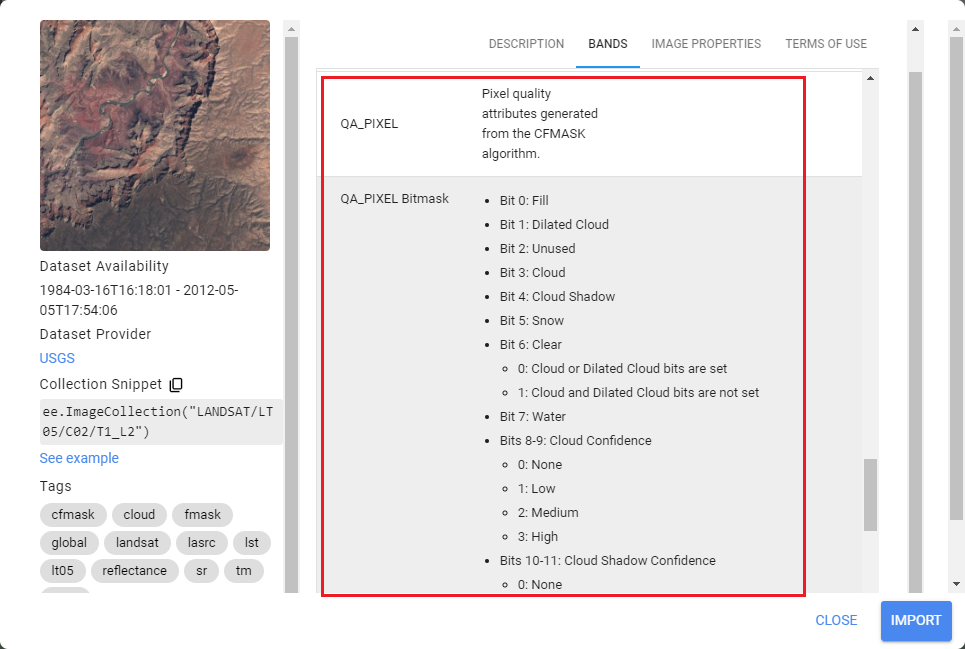Dismiss the dialog with the Close button
Screen dimensions: 965x649
[836, 620]
